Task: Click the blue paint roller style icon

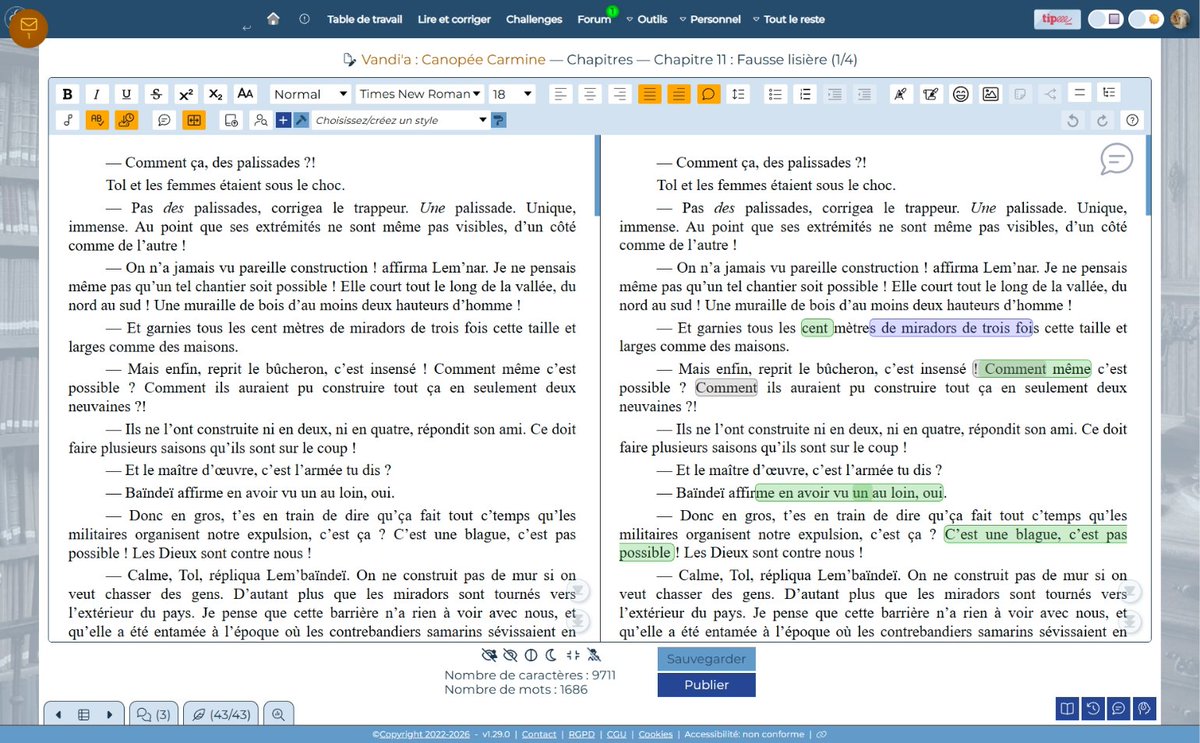Action: click(x=498, y=120)
